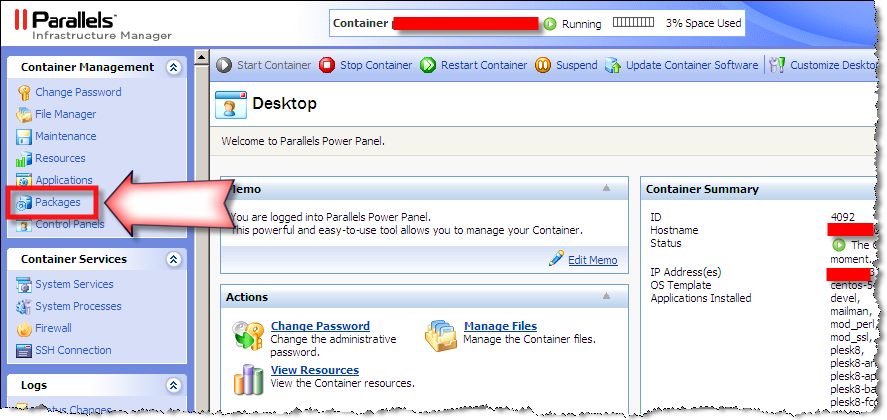Open System Processes link
Viewport: 887px width, 420px height.
click(x=78, y=306)
